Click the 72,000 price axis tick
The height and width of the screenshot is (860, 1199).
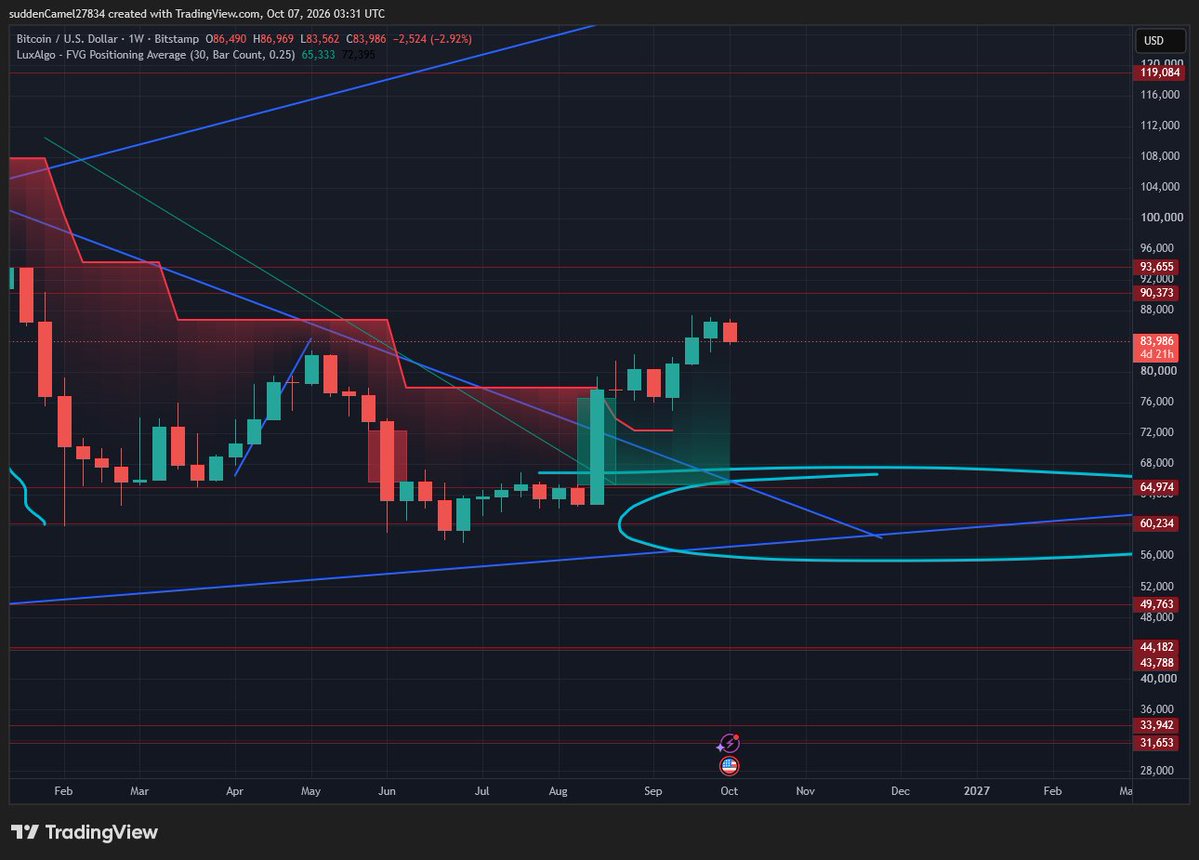coord(1157,432)
